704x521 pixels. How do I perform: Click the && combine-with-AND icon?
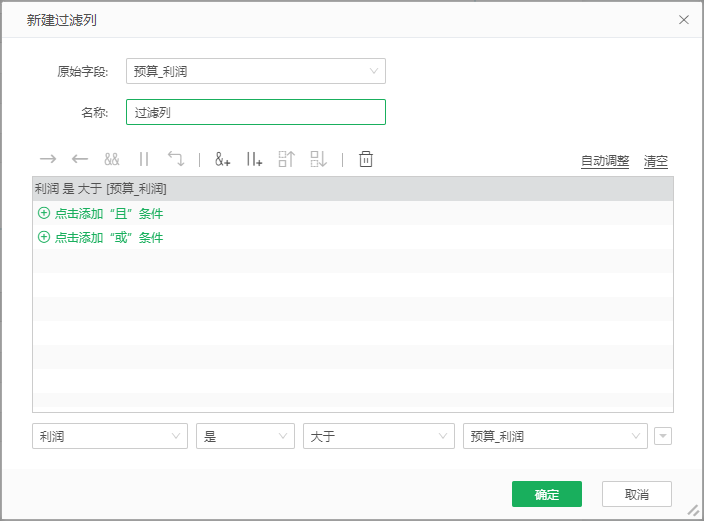click(x=112, y=159)
